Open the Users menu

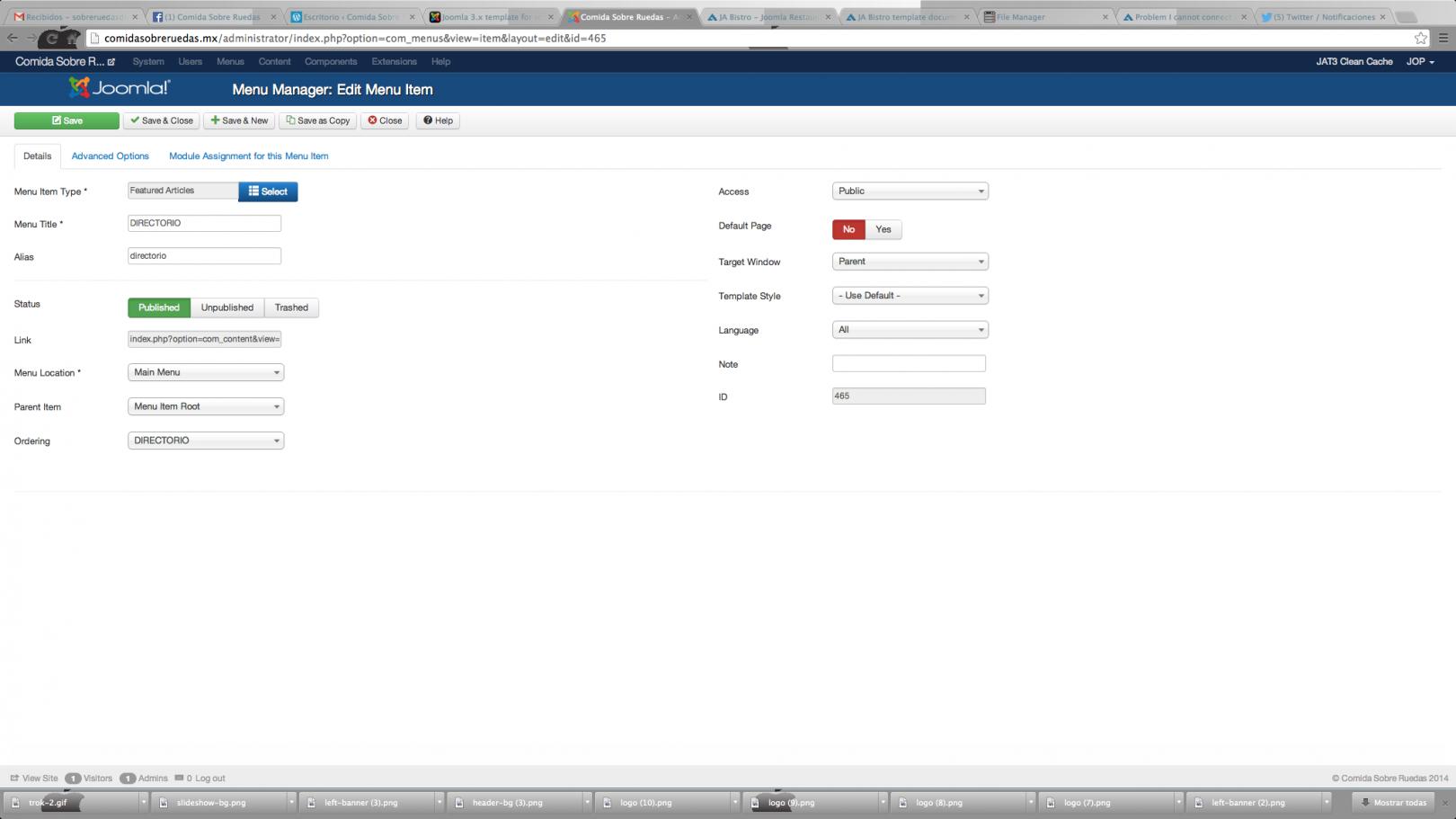pos(191,62)
